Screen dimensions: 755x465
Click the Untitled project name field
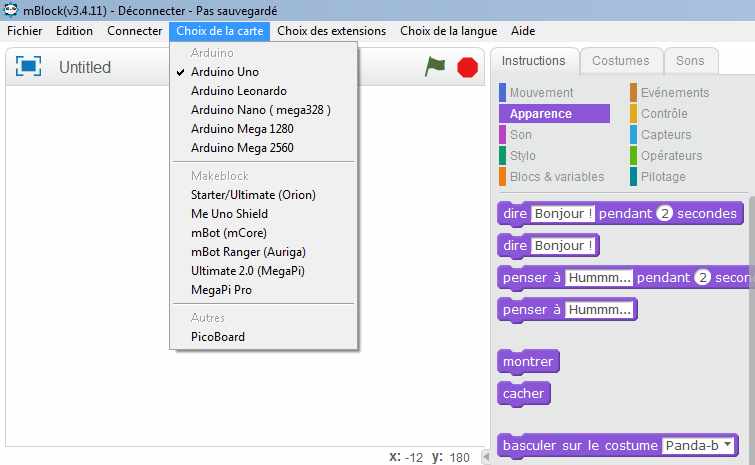point(85,67)
